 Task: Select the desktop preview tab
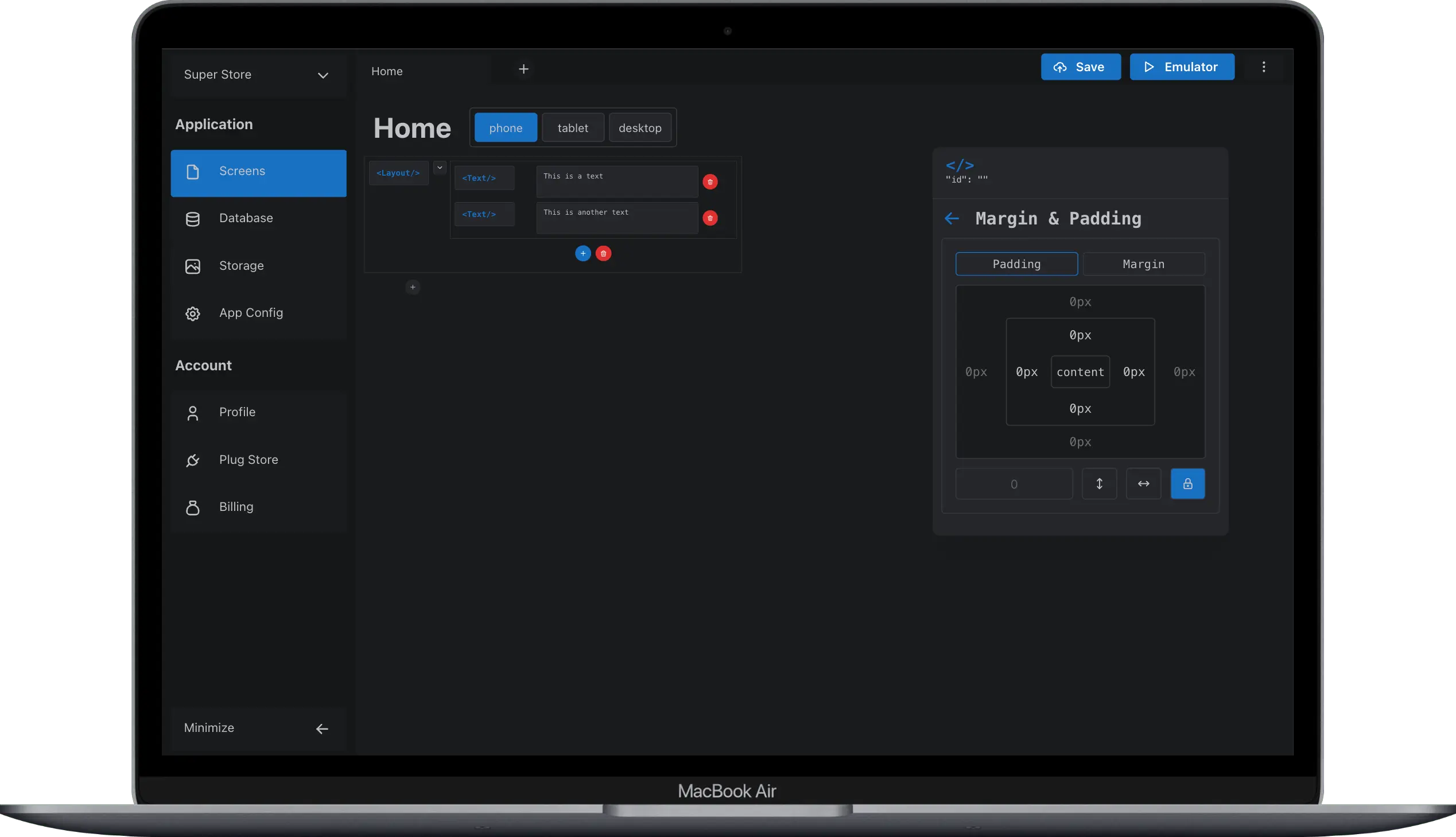[x=640, y=127]
